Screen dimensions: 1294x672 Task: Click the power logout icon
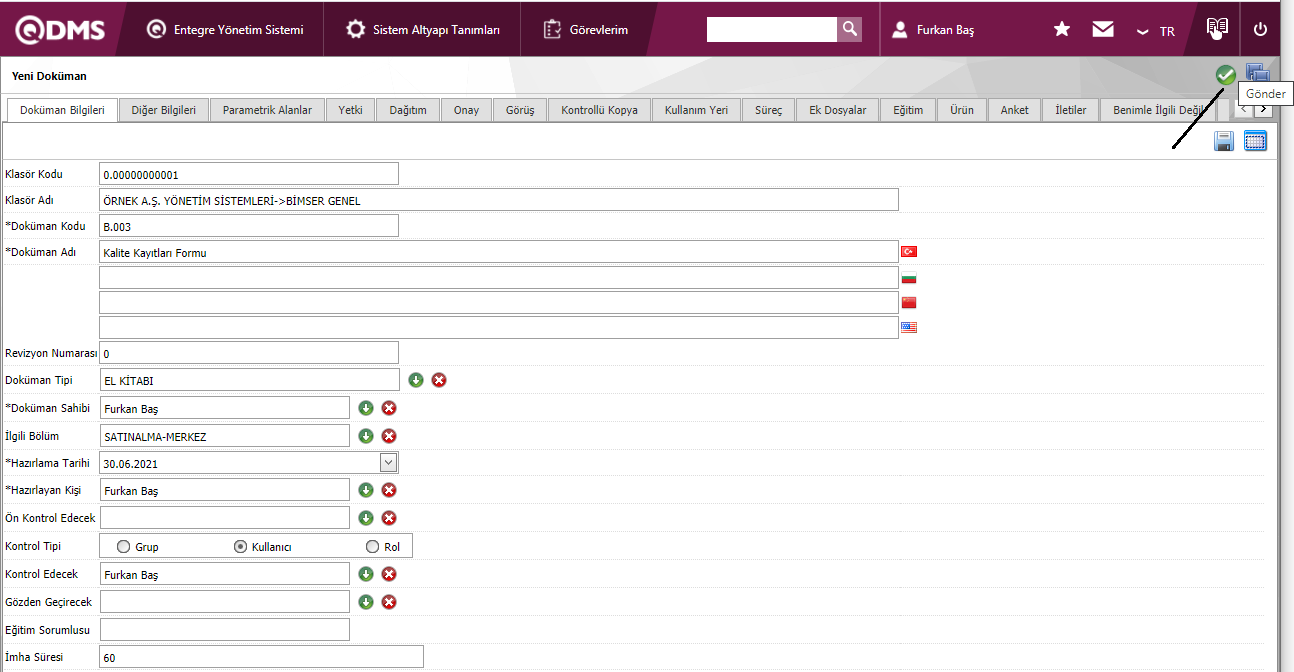tap(1260, 29)
